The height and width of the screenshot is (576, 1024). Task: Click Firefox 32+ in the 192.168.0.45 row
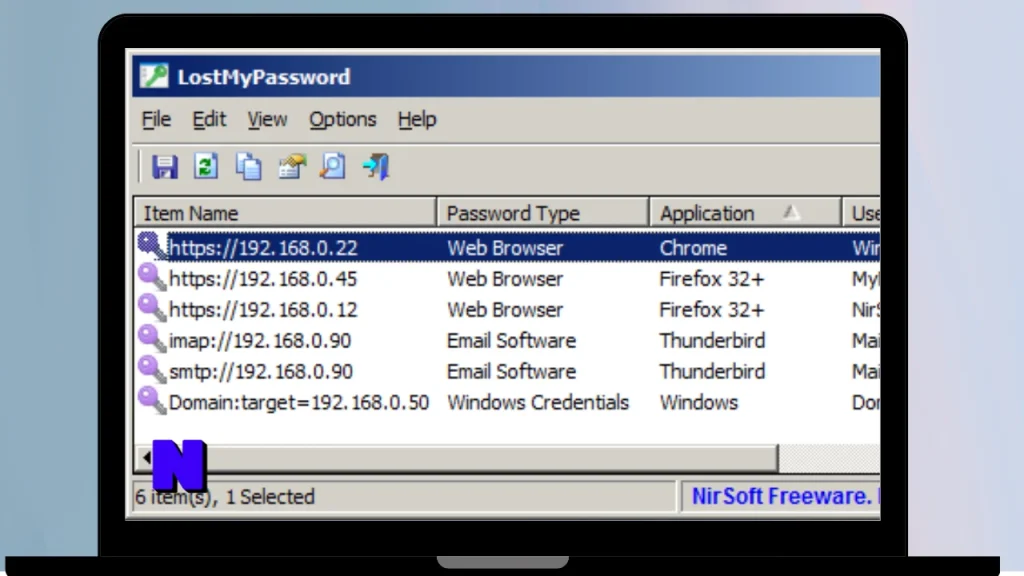[712, 279]
